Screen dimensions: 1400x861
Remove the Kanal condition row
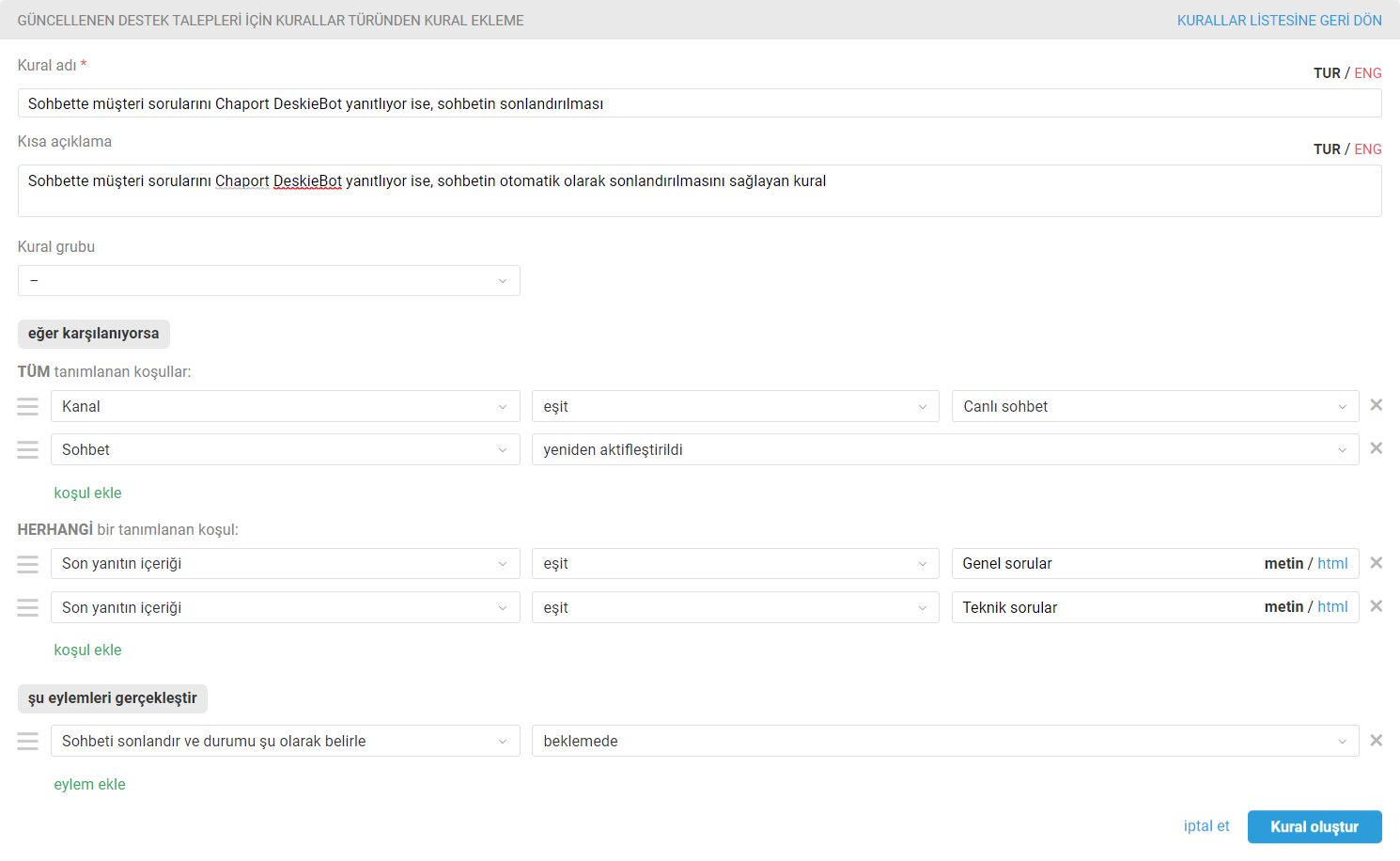tap(1376, 405)
